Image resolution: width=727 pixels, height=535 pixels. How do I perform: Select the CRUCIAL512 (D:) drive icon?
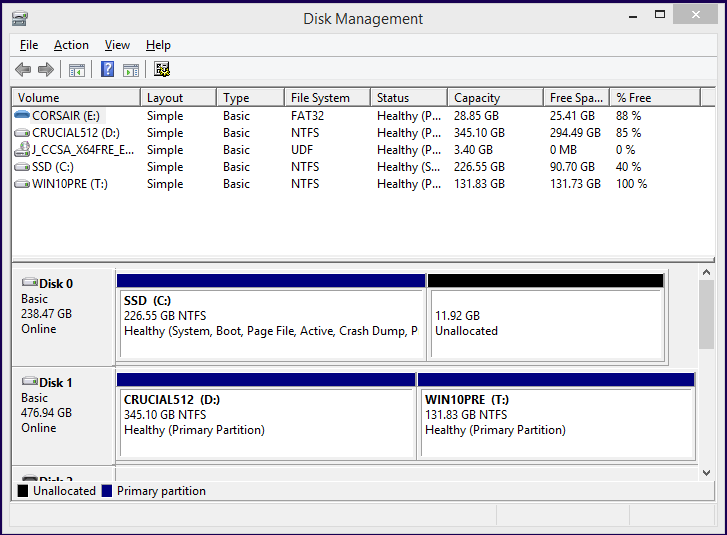point(22,133)
